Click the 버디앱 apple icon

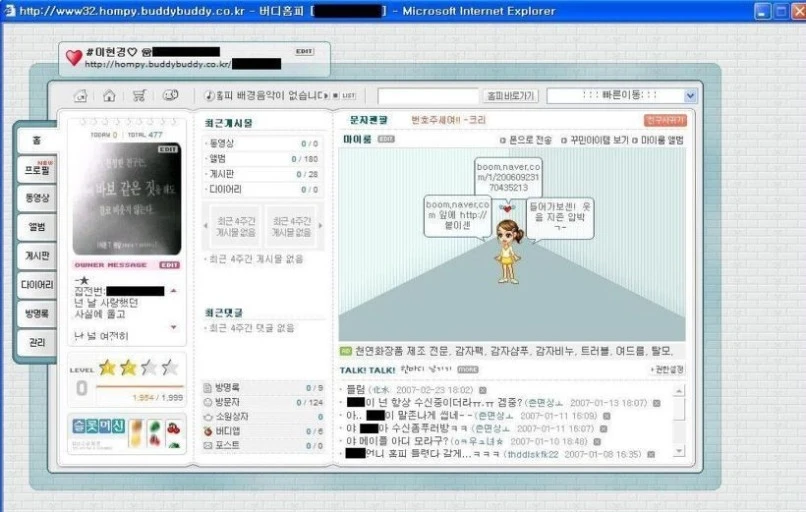point(208,431)
